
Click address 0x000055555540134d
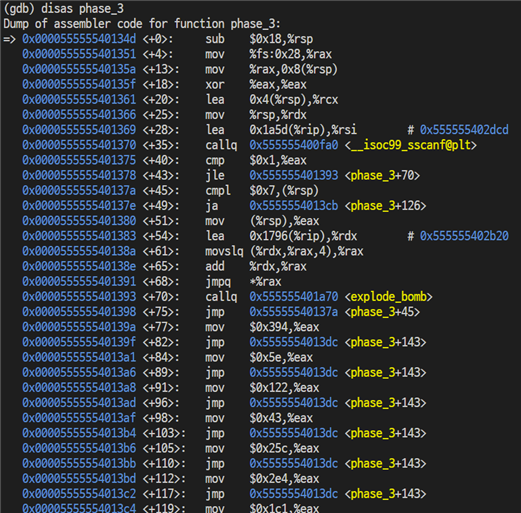79,39
